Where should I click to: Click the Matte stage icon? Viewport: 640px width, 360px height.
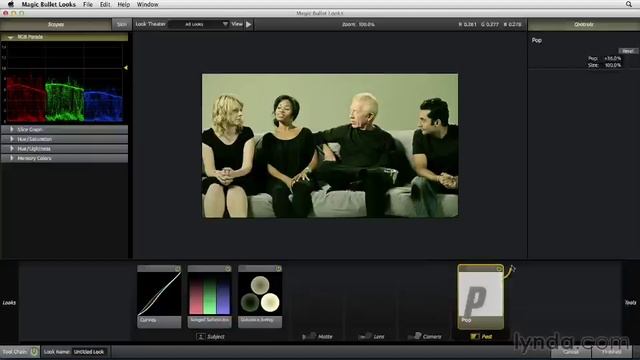(x=309, y=336)
